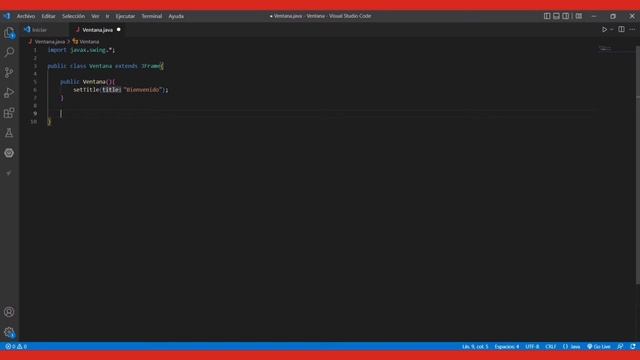Click the setTitle method call
640x360 pixels.
[86, 90]
